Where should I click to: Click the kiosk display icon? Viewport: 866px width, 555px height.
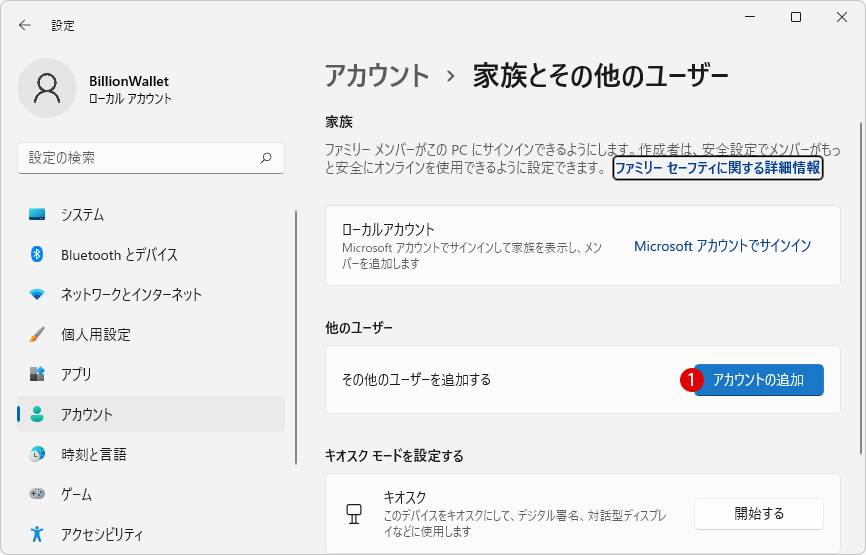coord(354,514)
